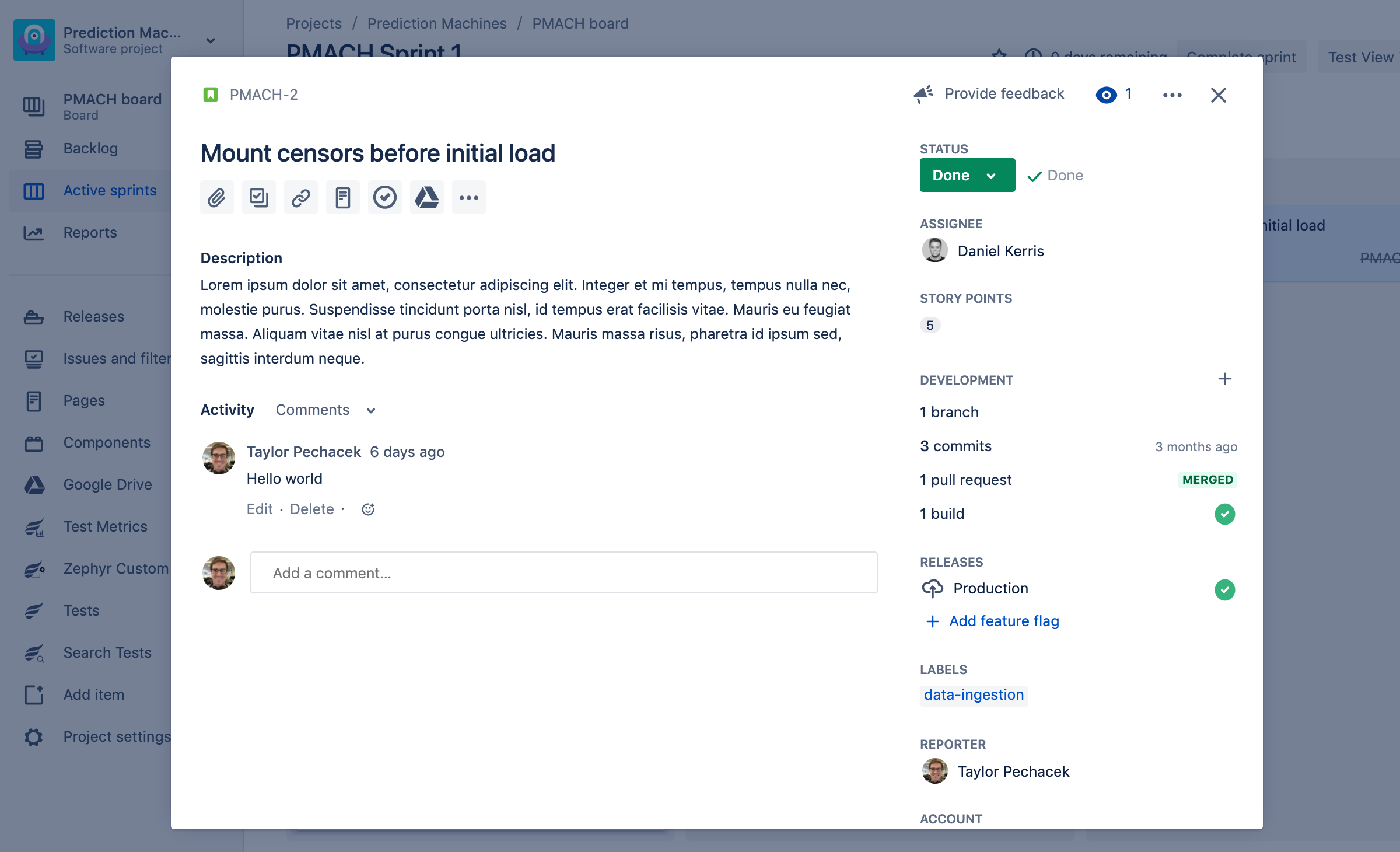1400x852 pixels.
Task: Click the document/copy icon in toolbar
Action: tap(343, 197)
